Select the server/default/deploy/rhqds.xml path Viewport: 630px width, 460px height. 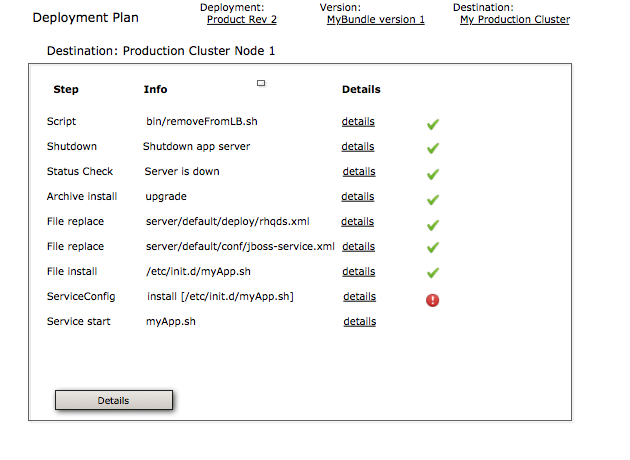[x=228, y=222]
